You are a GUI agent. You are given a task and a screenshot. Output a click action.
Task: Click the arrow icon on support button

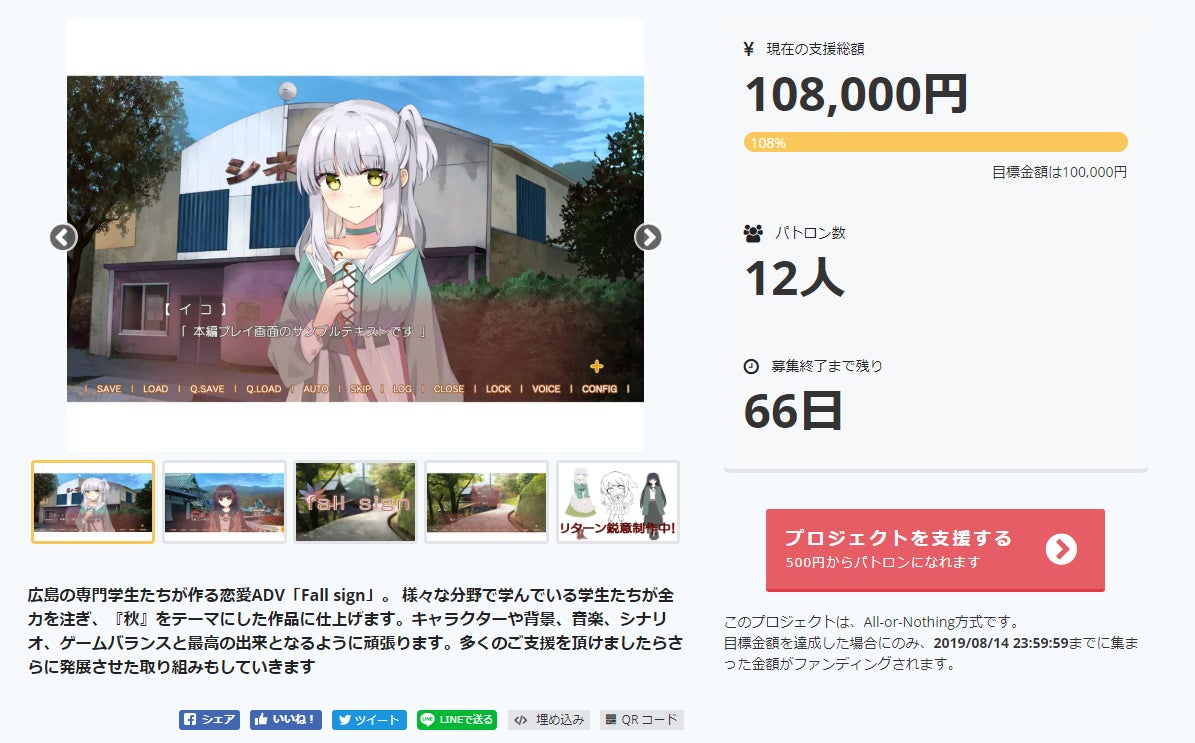pyautogui.click(x=1061, y=549)
